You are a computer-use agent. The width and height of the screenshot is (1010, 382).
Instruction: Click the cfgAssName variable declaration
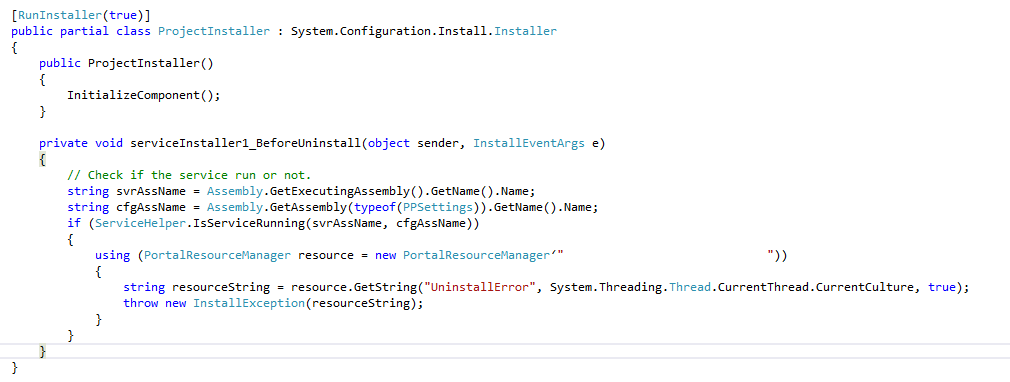151,207
